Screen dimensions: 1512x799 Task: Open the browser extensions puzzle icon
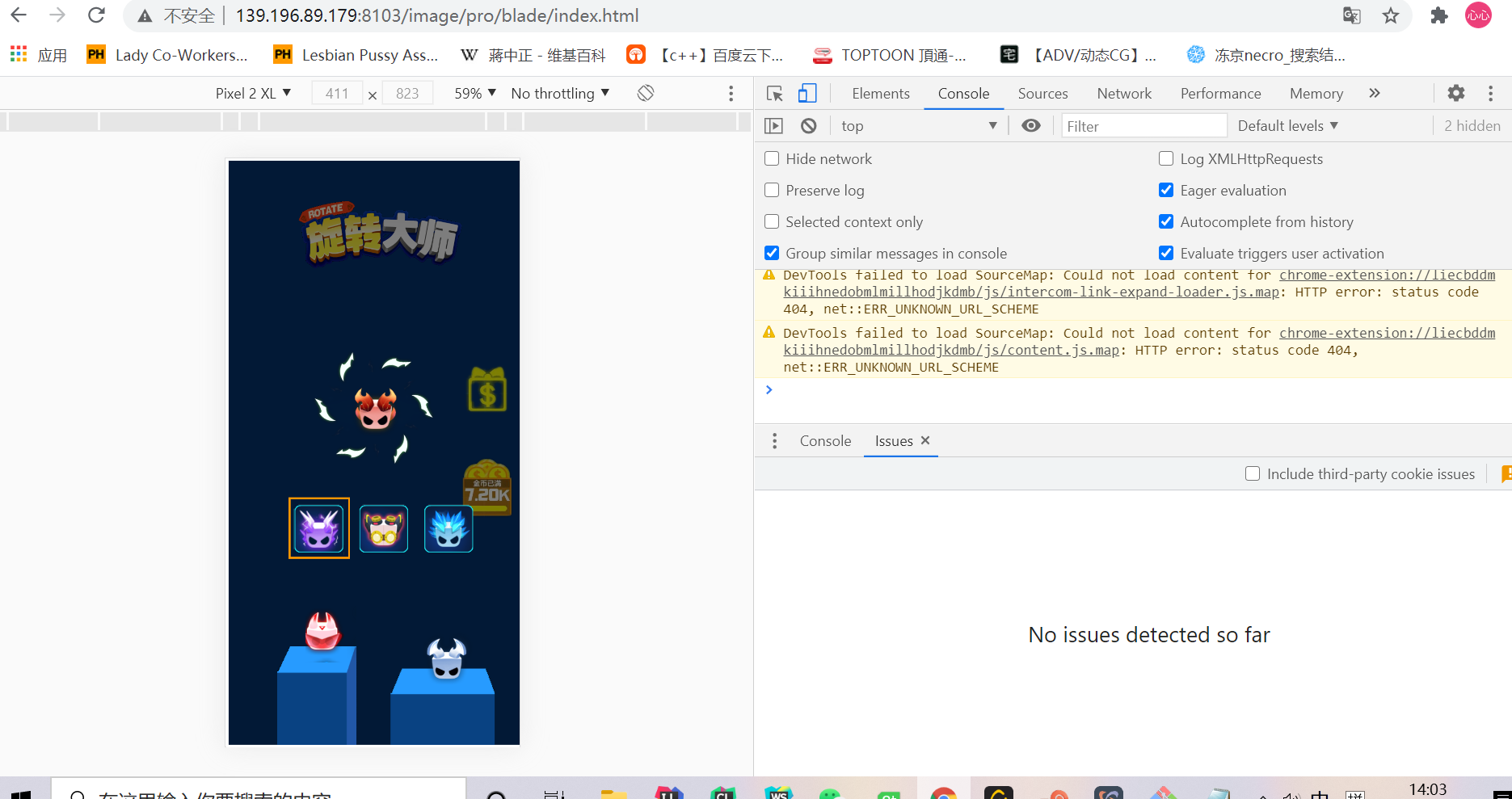(x=1438, y=15)
